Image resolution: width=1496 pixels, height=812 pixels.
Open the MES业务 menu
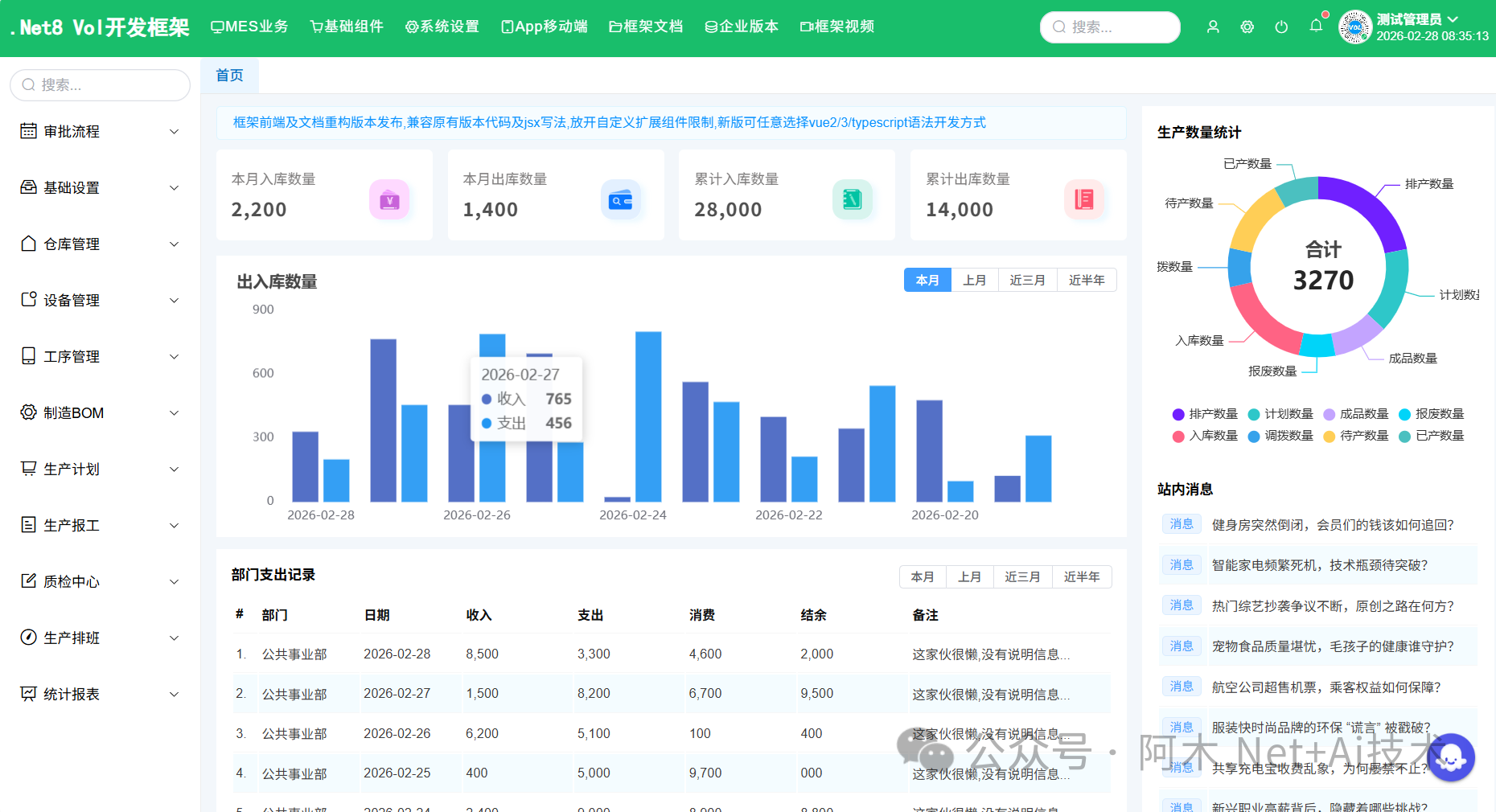[249, 26]
